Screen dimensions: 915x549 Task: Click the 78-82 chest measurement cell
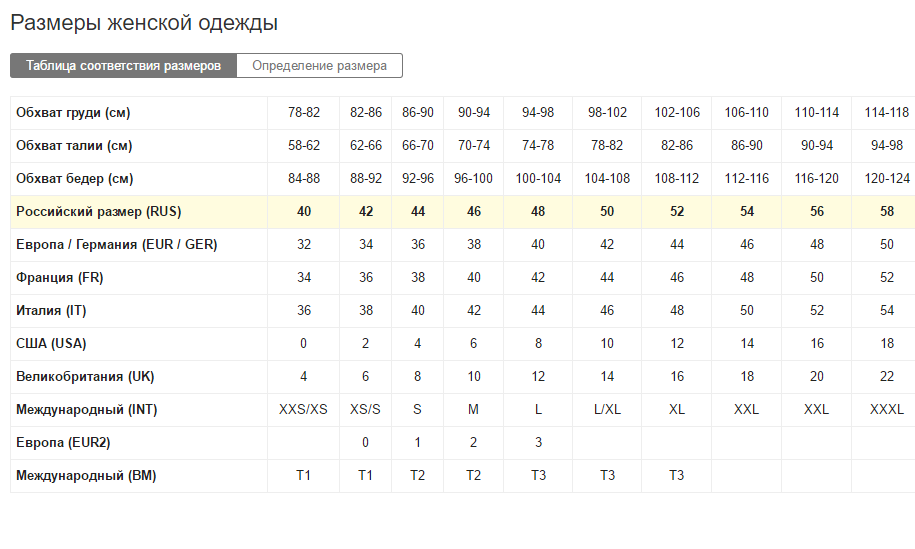(x=303, y=113)
